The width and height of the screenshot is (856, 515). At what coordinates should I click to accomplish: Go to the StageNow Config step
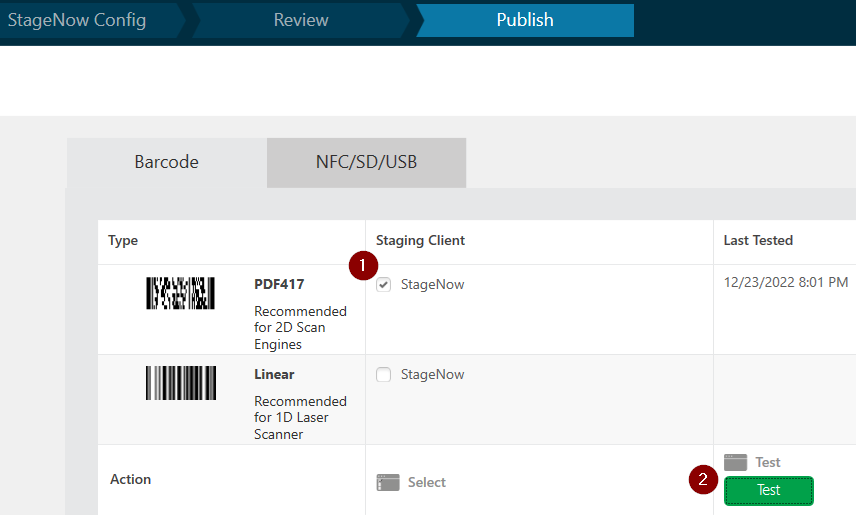[77, 20]
